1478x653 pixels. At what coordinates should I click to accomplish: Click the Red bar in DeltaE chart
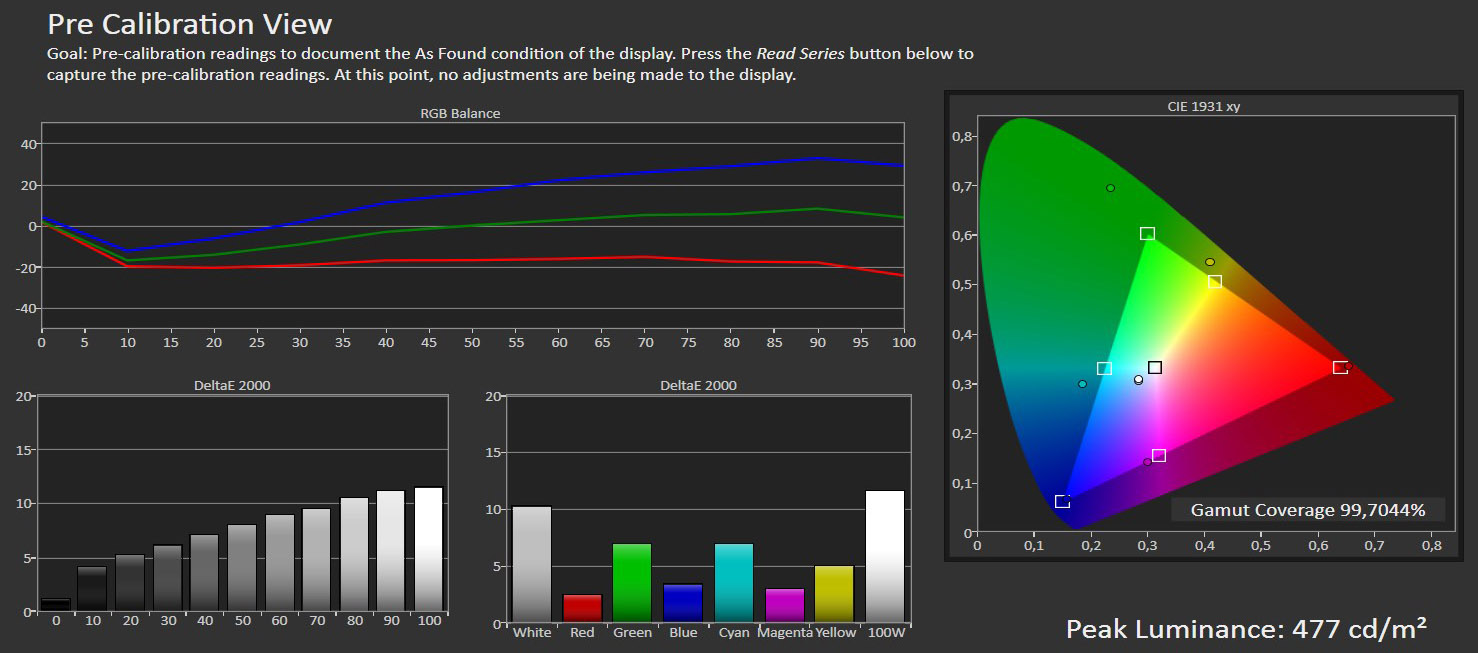click(x=582, y=608)
